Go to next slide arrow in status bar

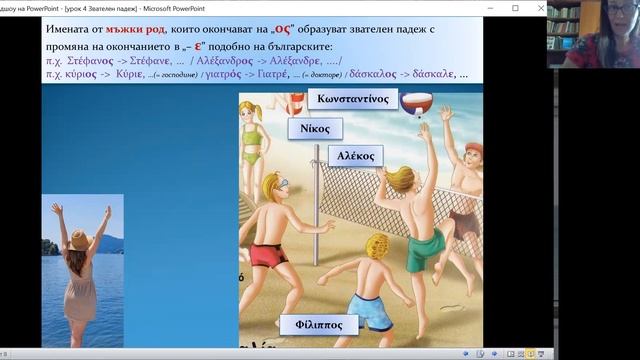494,354
